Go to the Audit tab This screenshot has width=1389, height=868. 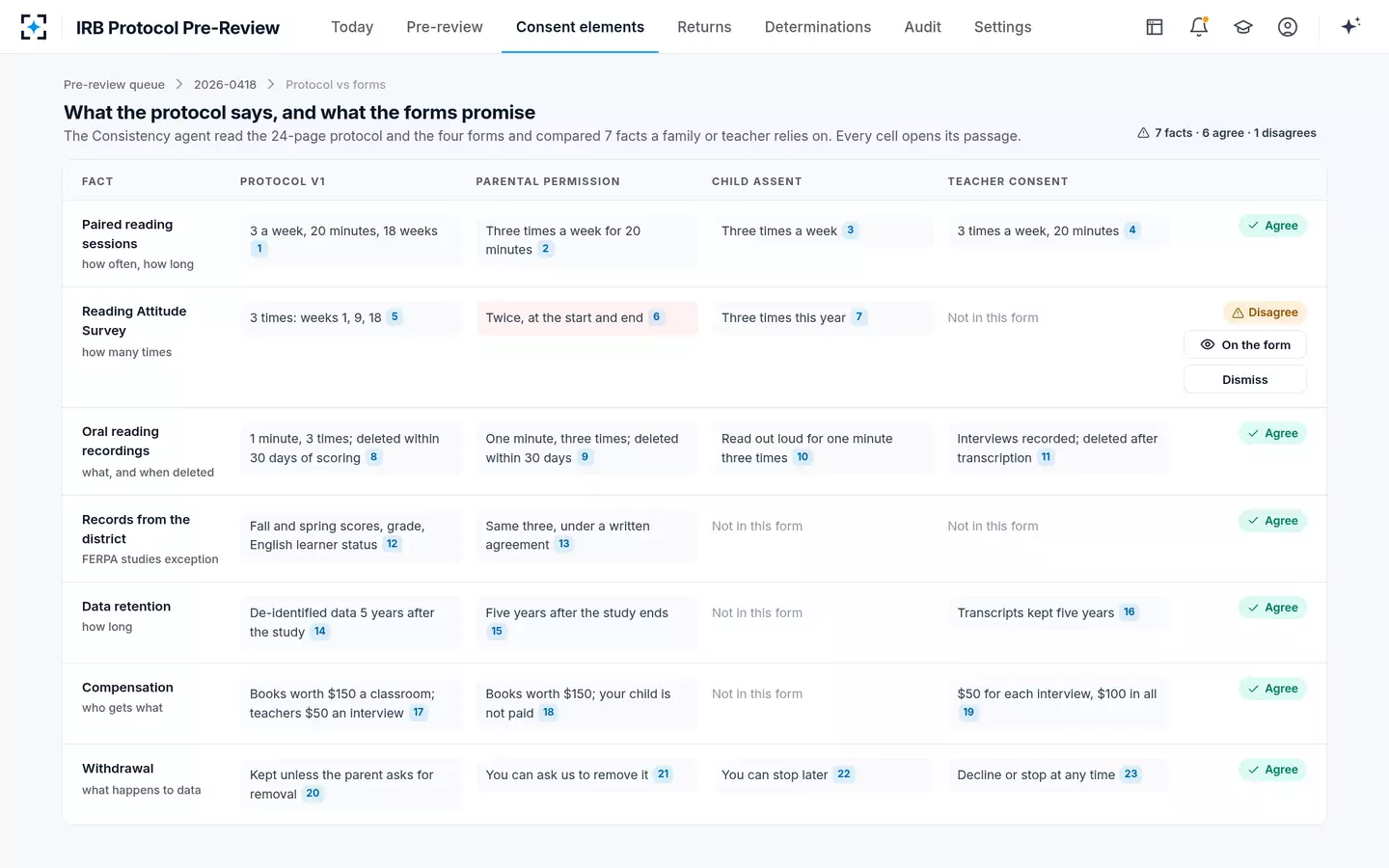(922, 27)
